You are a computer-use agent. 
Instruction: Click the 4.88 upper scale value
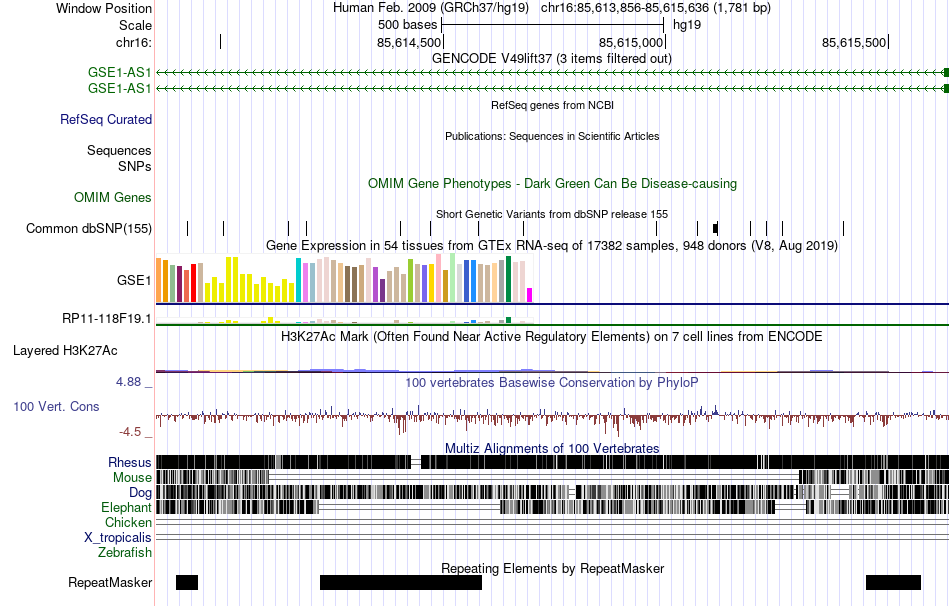coord(128,382)
